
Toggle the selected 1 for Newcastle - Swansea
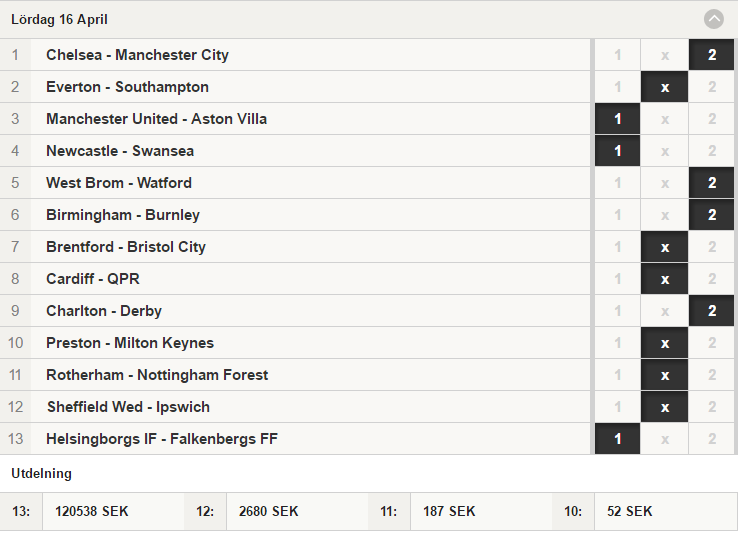tap(618, 151)
